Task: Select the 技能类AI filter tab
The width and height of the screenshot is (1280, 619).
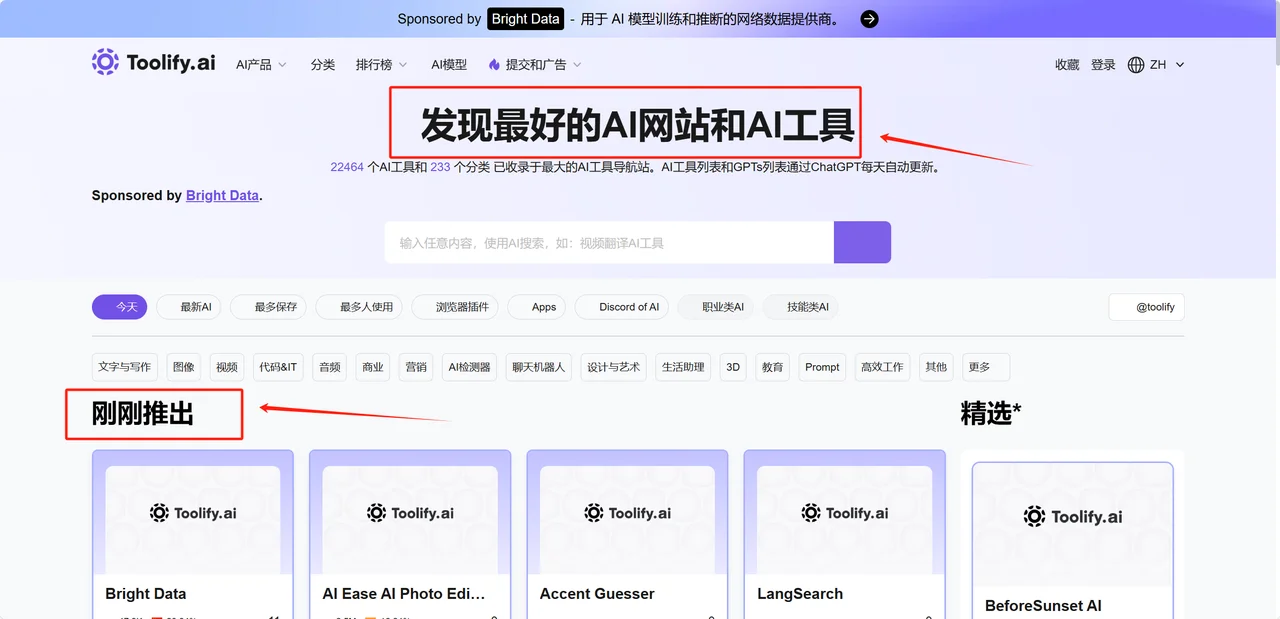Action: [x=801, y=307]
